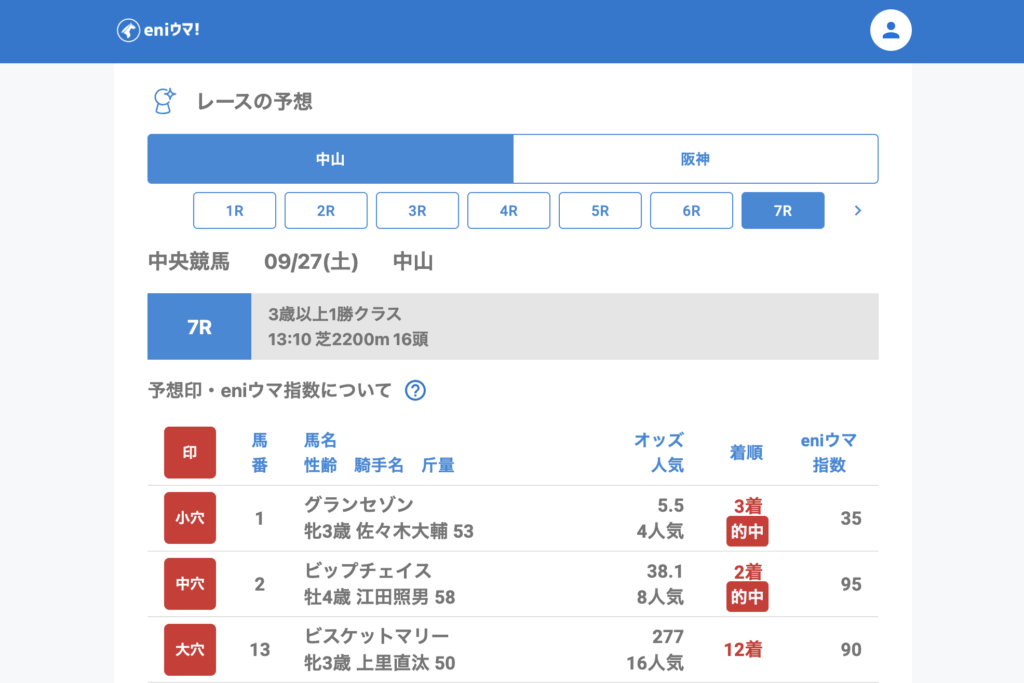Select race 5R

(600, 211)
